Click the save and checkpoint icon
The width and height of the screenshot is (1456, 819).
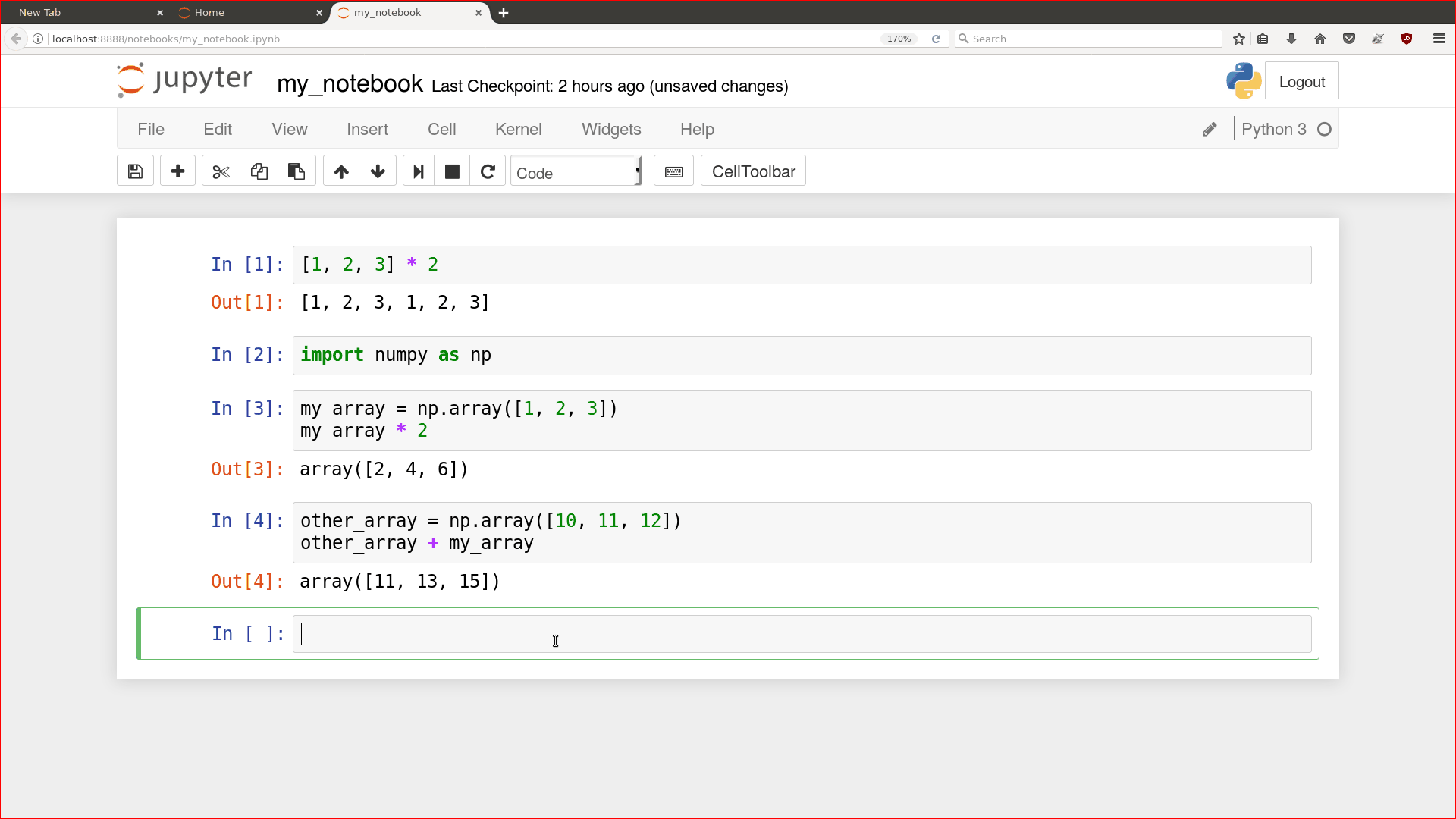pos(135,171)
